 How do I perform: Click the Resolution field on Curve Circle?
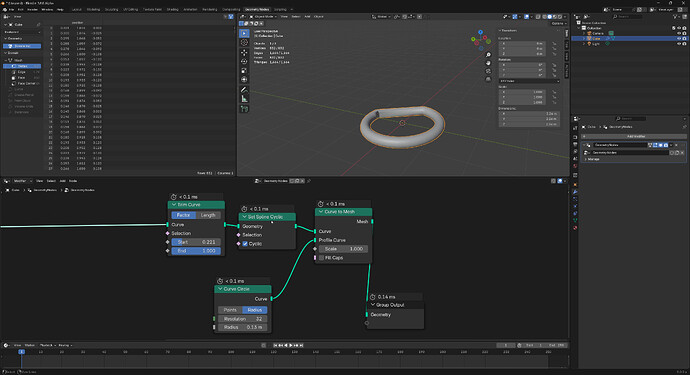(x=242, y=319)
